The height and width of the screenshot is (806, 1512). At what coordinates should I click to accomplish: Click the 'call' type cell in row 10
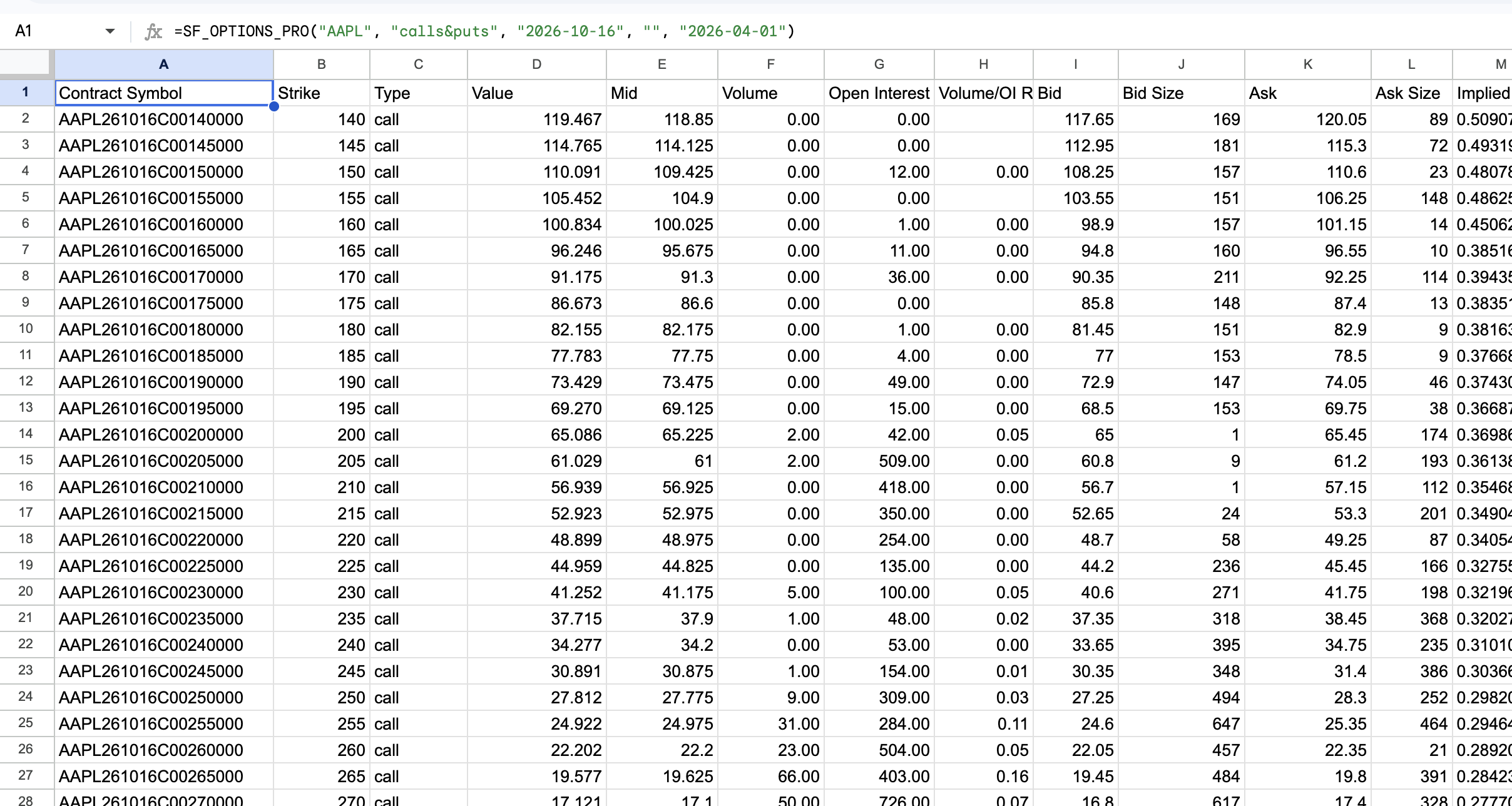click(419, 330)
